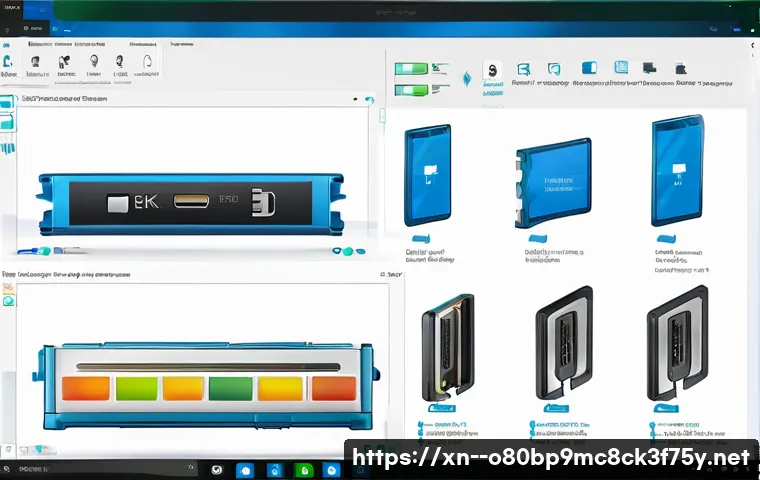Adjust the blue-teal slider below upper device preview
The width and height of the screenshot is (760, 480).
[x=34, y=251]
